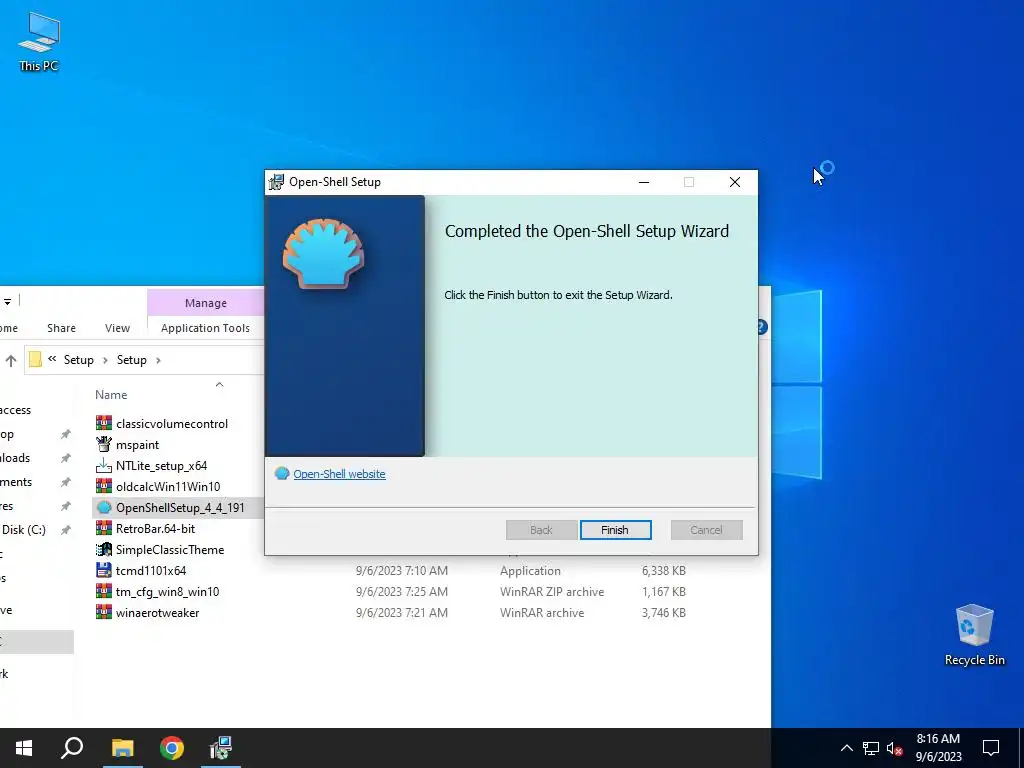
Task: Open the Manage ribbon tab in Explorer
Action: (x=206, y=303)
